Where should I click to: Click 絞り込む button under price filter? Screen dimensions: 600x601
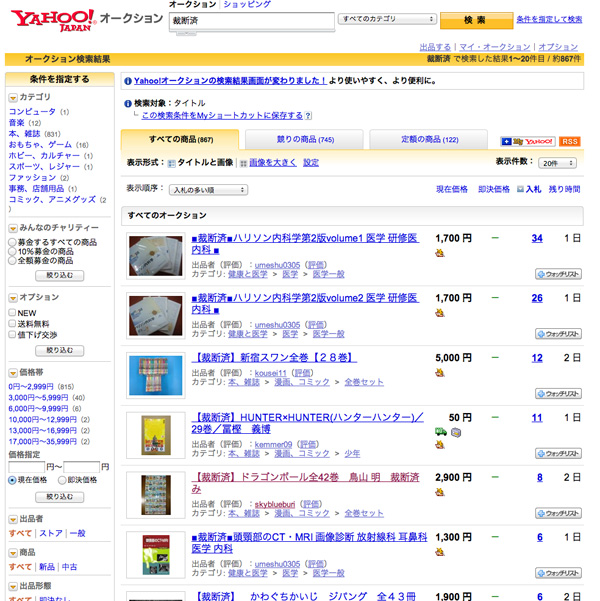pyautogui.click(x=59, y=497)
